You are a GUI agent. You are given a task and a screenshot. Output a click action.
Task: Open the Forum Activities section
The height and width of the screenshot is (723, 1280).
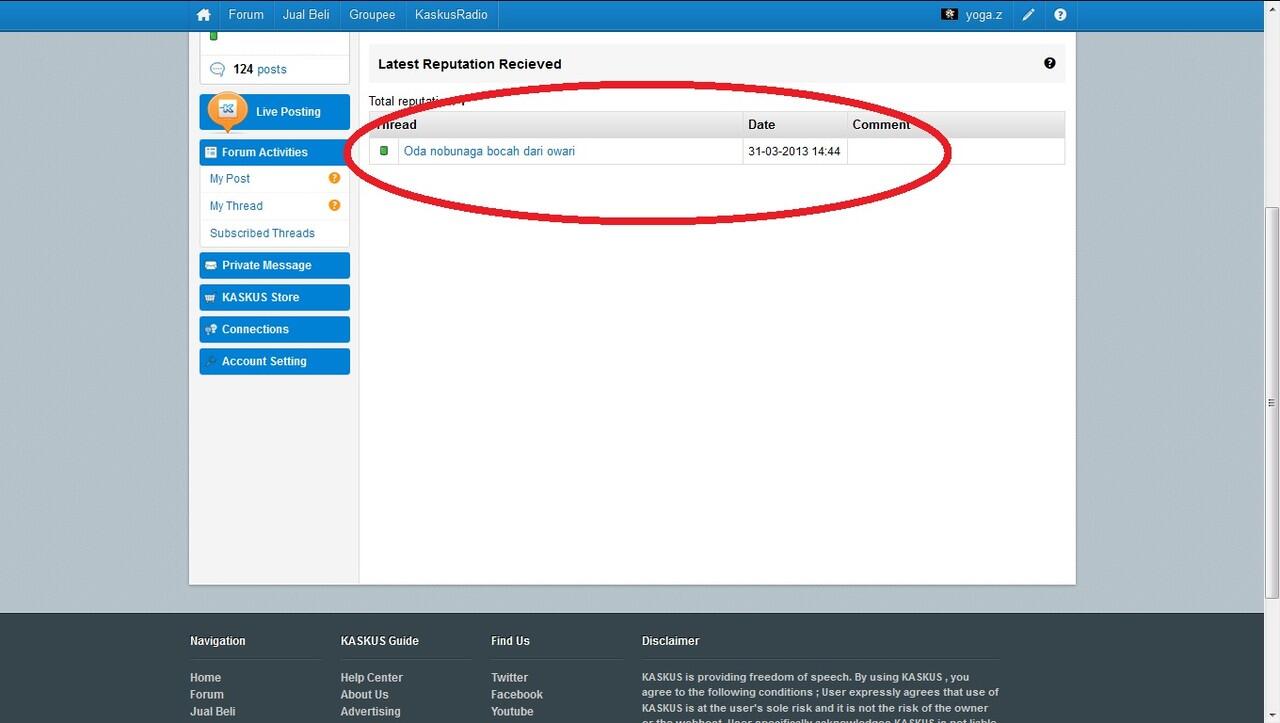click(275, 152)
